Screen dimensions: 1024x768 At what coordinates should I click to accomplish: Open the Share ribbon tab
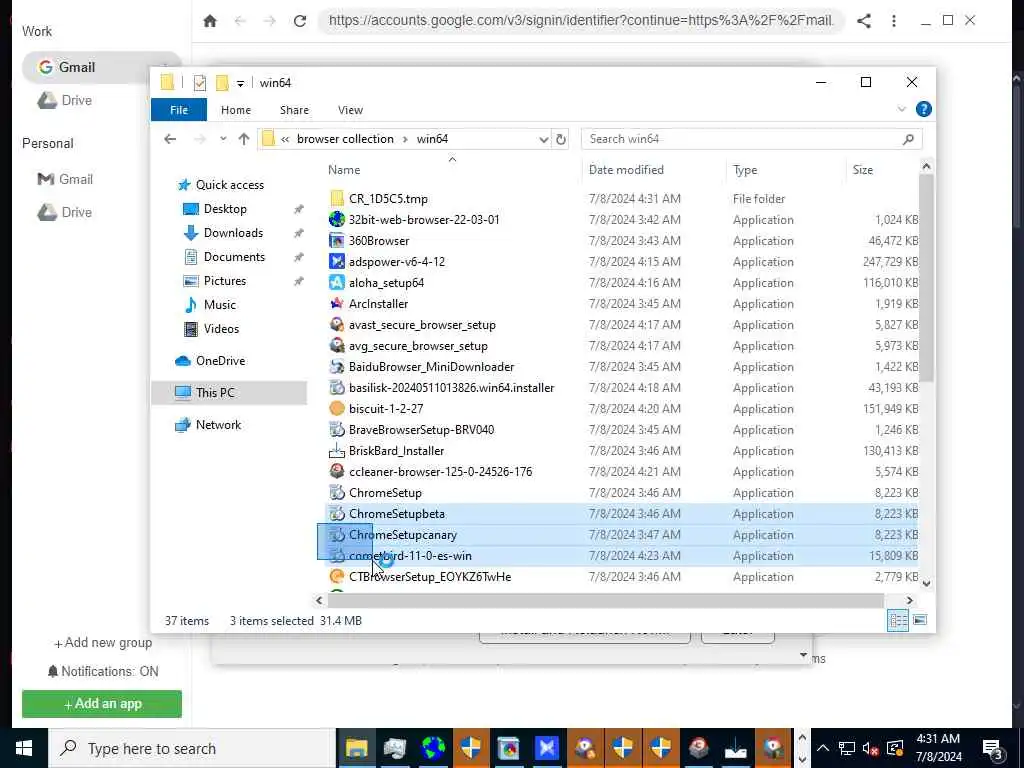click(295, 110)
